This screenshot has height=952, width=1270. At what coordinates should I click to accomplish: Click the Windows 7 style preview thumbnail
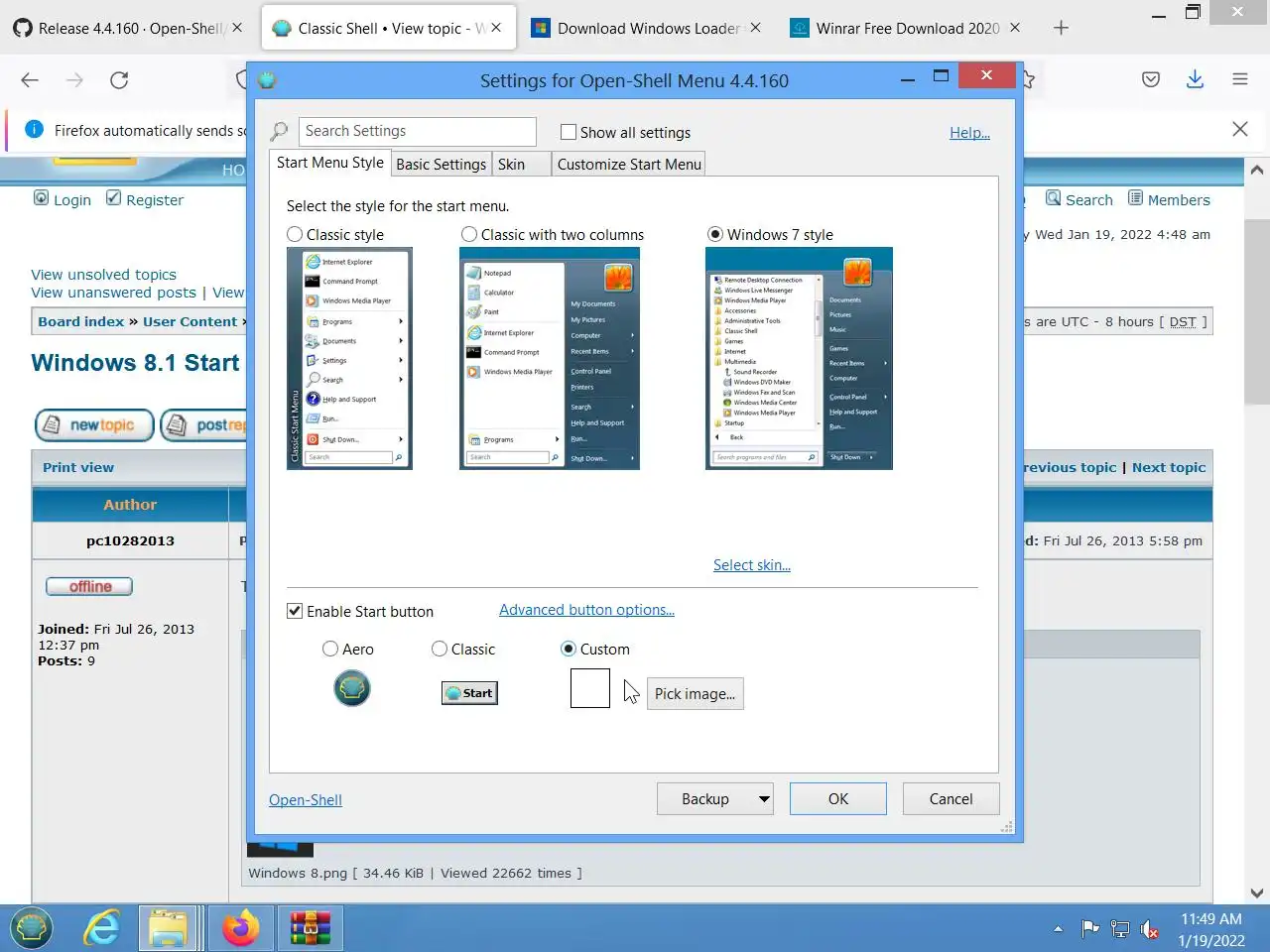pyautogui.click(x=799, y=358)
